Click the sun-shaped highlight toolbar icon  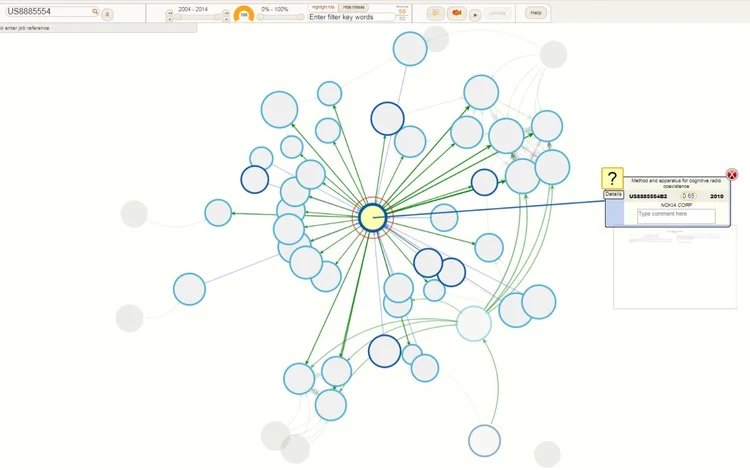[435, 13]
